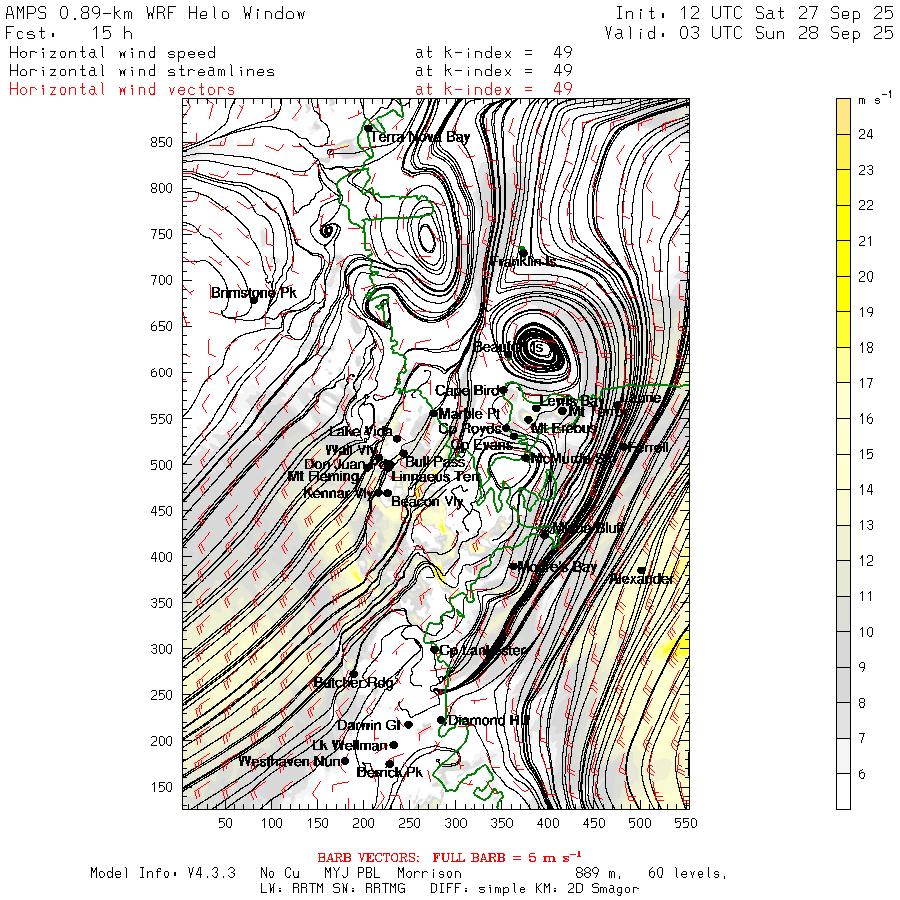Click the plot title AMPS 0.89-km WRF Helo Window

pos(156,14)
